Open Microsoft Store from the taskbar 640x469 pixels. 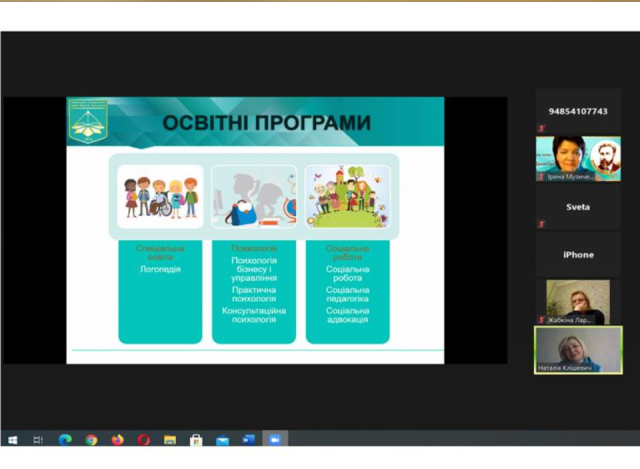click(x=196, y=439)
